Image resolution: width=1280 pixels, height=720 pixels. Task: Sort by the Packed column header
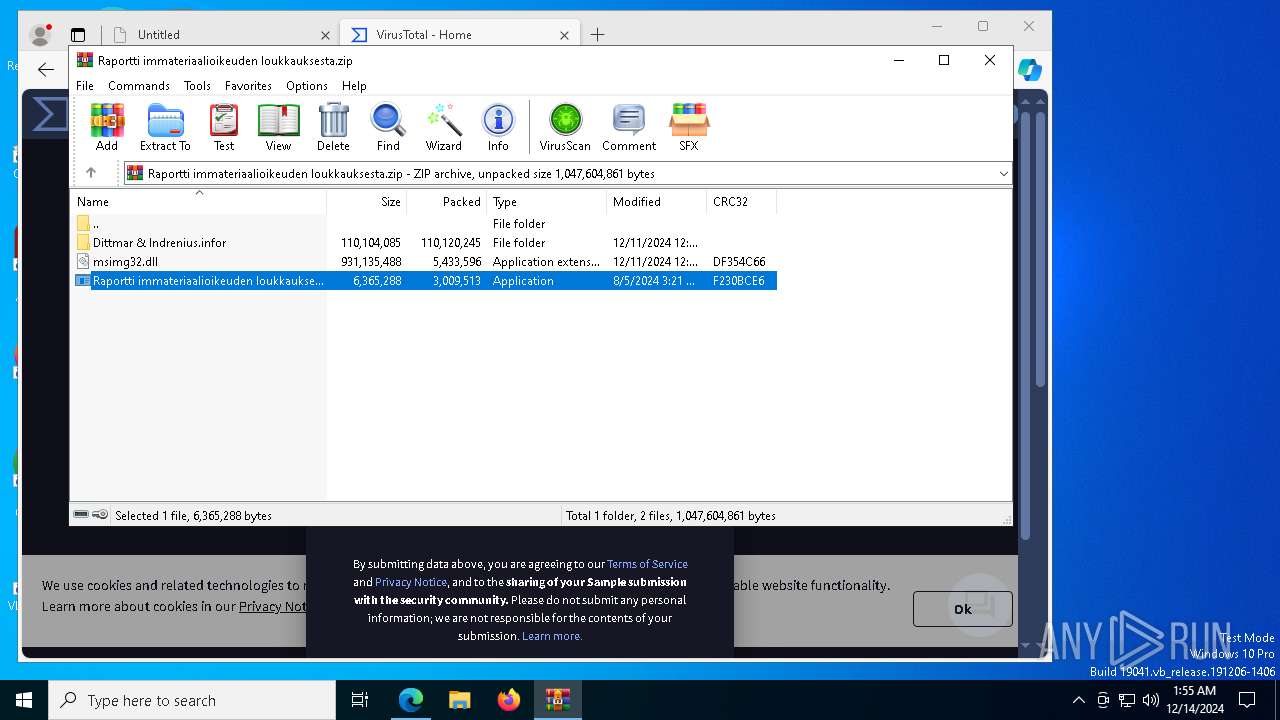447,201
